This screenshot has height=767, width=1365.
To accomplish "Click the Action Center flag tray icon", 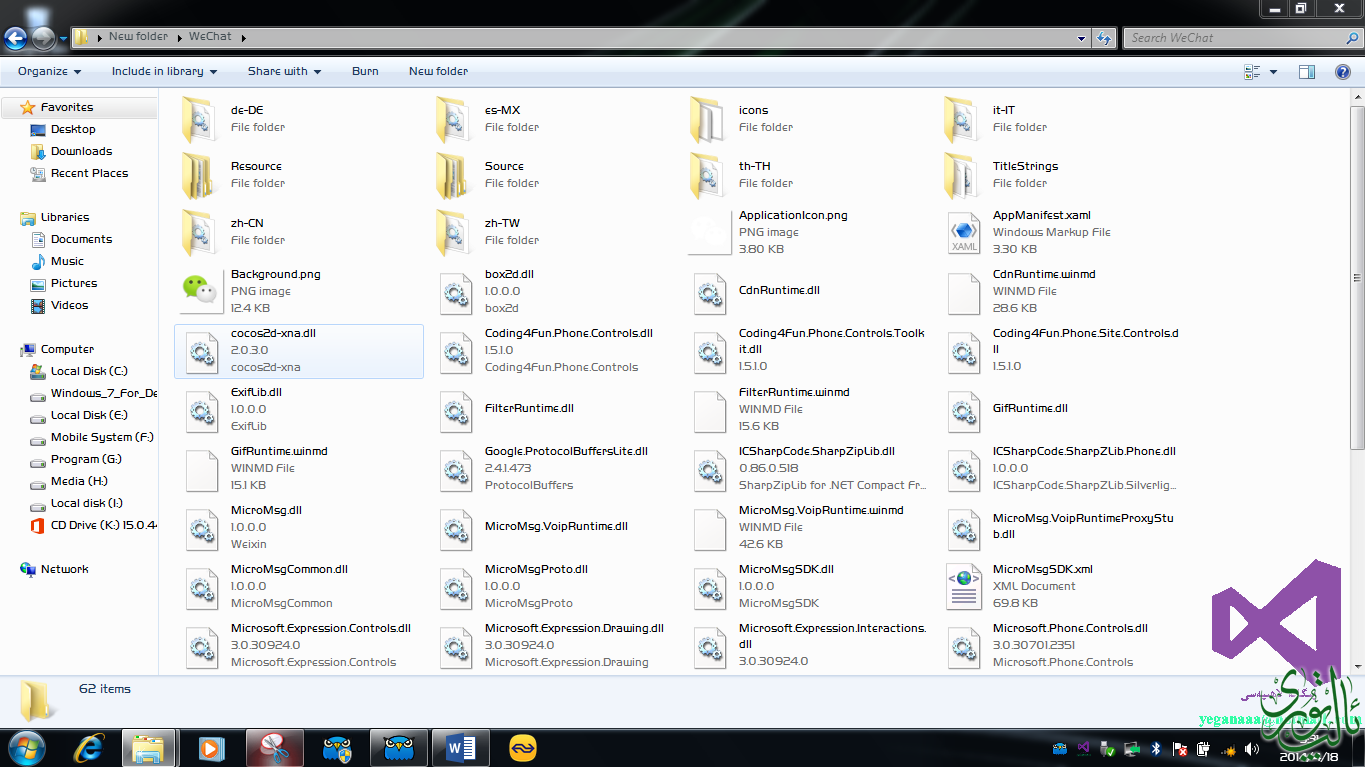I will [x=1180, y=748].
